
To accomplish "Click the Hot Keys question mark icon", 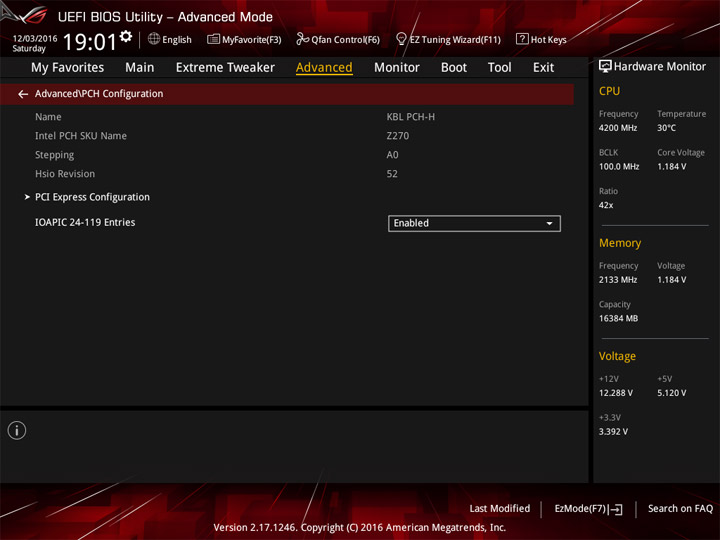I will (522, 39).
